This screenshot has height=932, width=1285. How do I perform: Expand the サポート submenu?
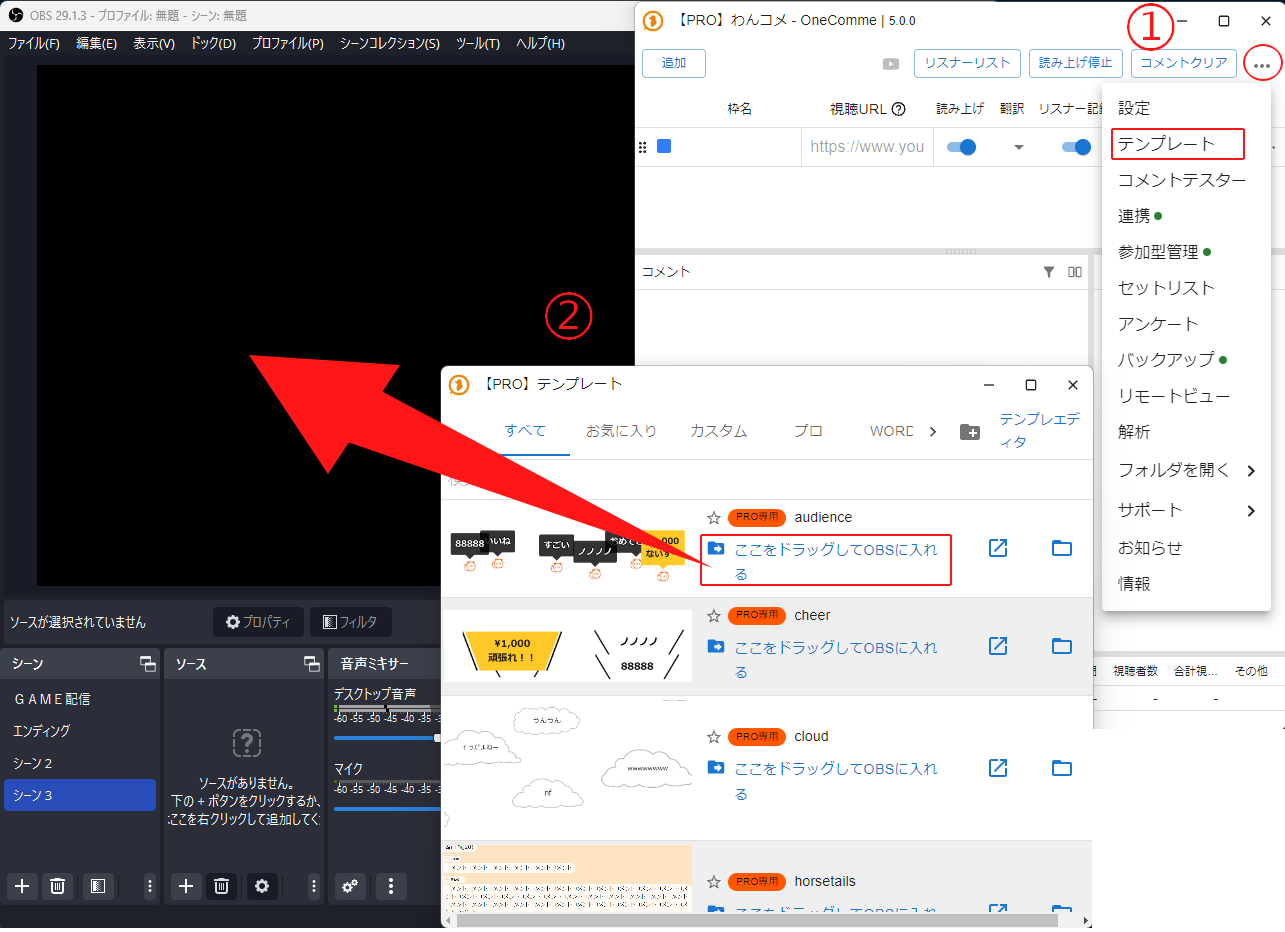[x=1250, y=511]
